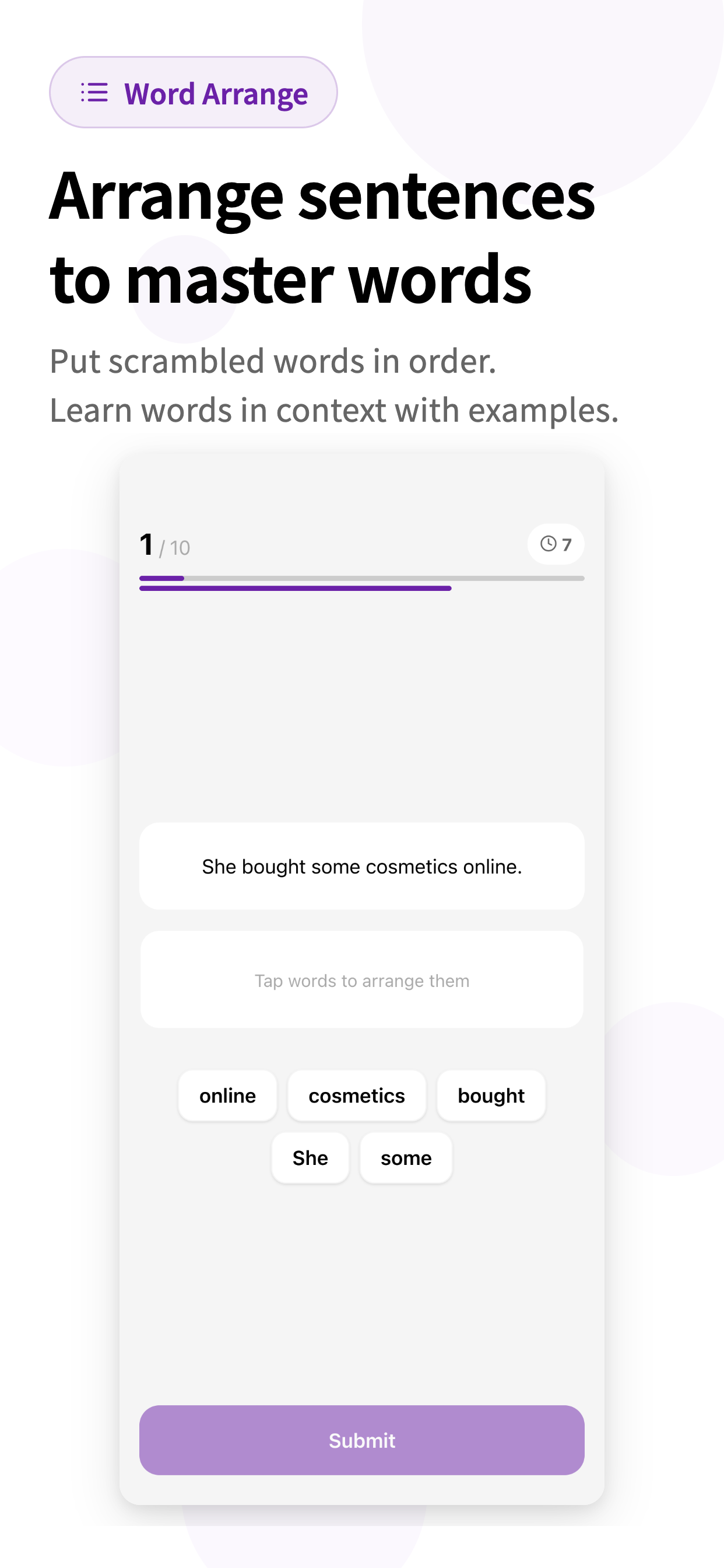Choose the word chip 'She'

pyautogui.click(x=310, y=1158)
